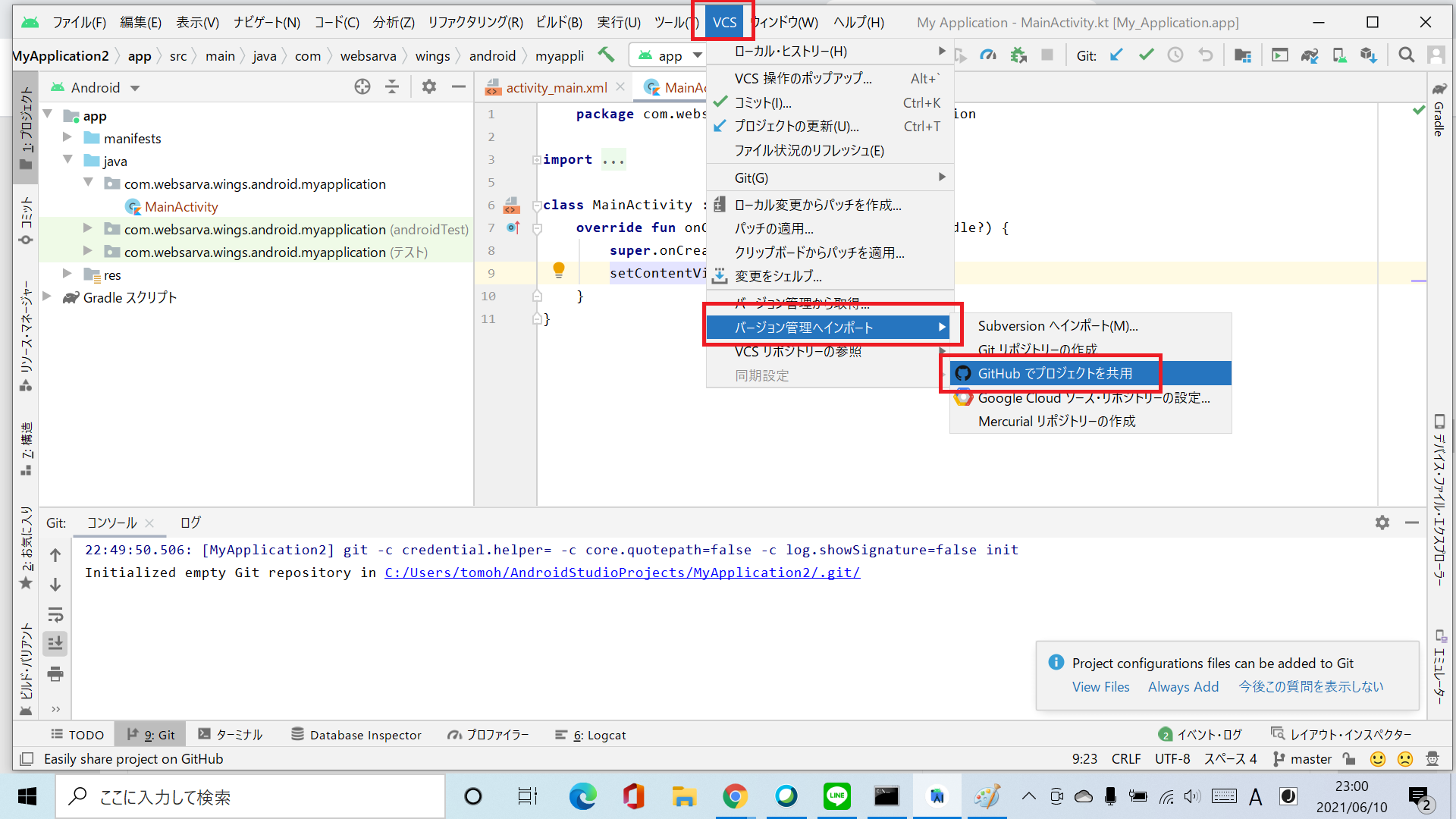Open the .git repository path link

click(622, 573)
